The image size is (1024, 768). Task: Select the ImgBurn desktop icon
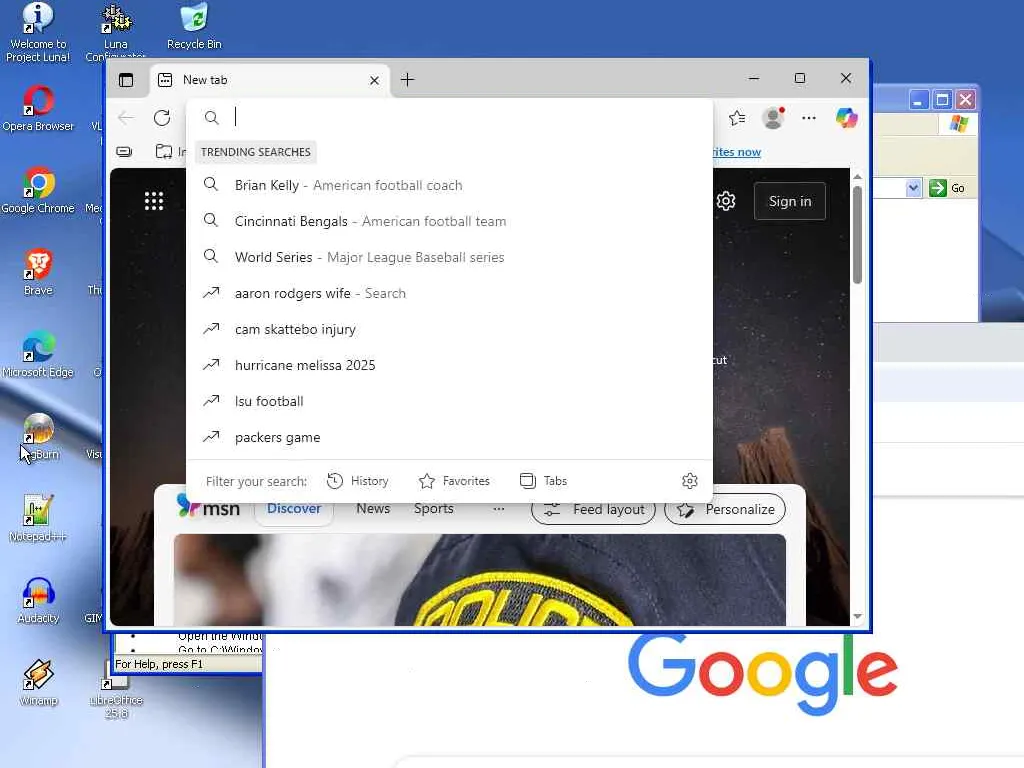click(38, 436)
